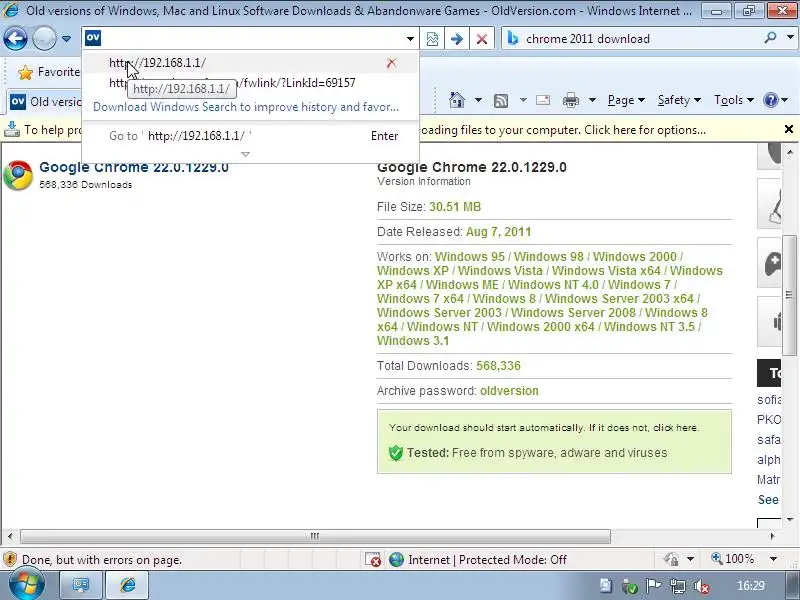This screenshot has width=800, height=600.
Task: Collapse the address bar autocomplete dropdown arrow
Action: [410, 39]
